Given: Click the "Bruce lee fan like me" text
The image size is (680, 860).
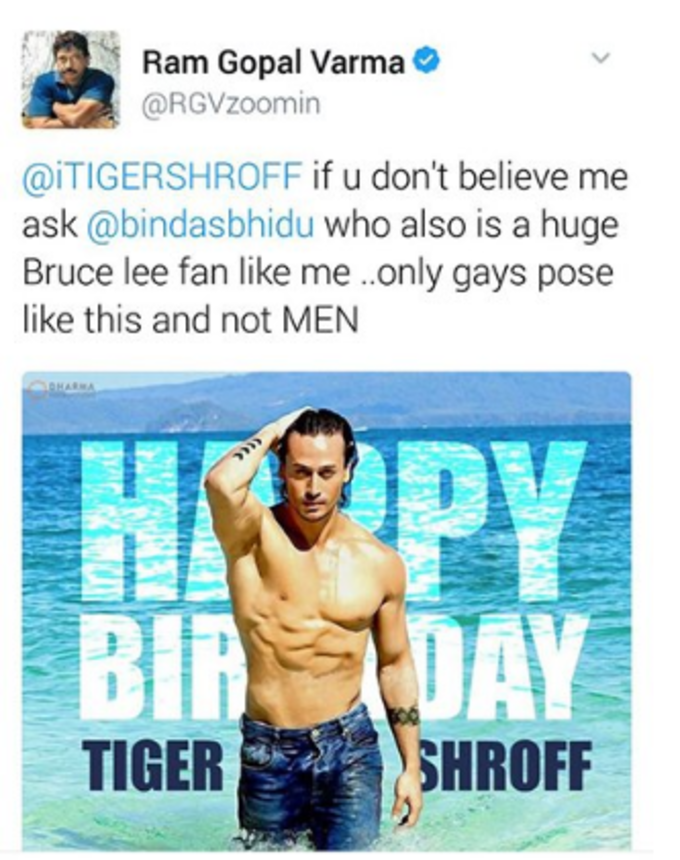Looking at the screenshot, I should 186,273.
